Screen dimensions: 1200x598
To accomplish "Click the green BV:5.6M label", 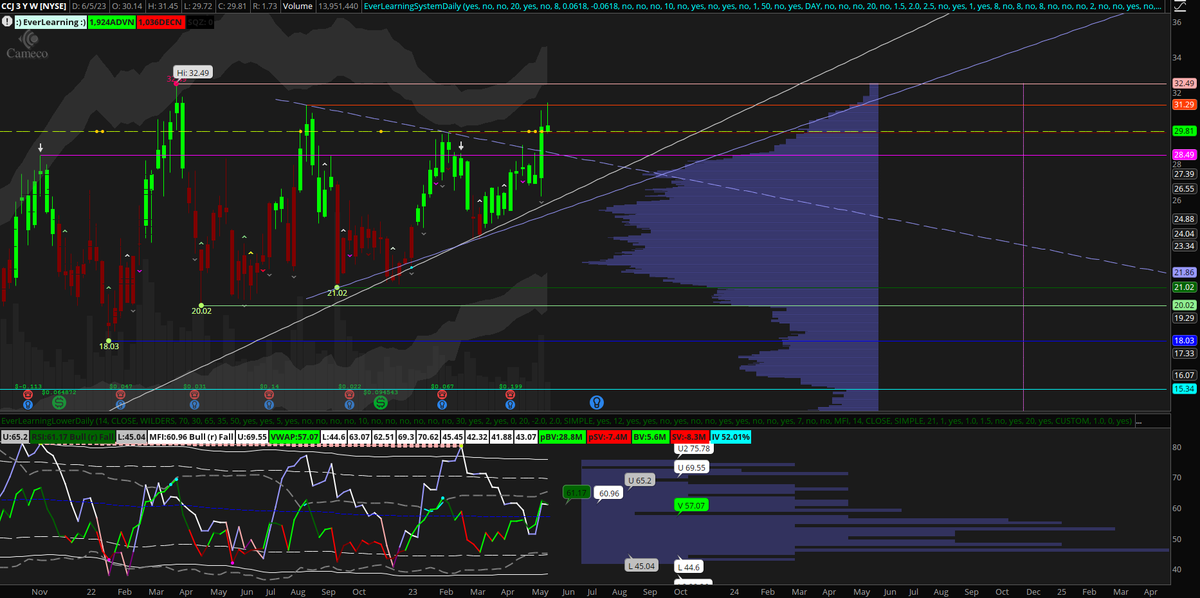I will point(650,437).
